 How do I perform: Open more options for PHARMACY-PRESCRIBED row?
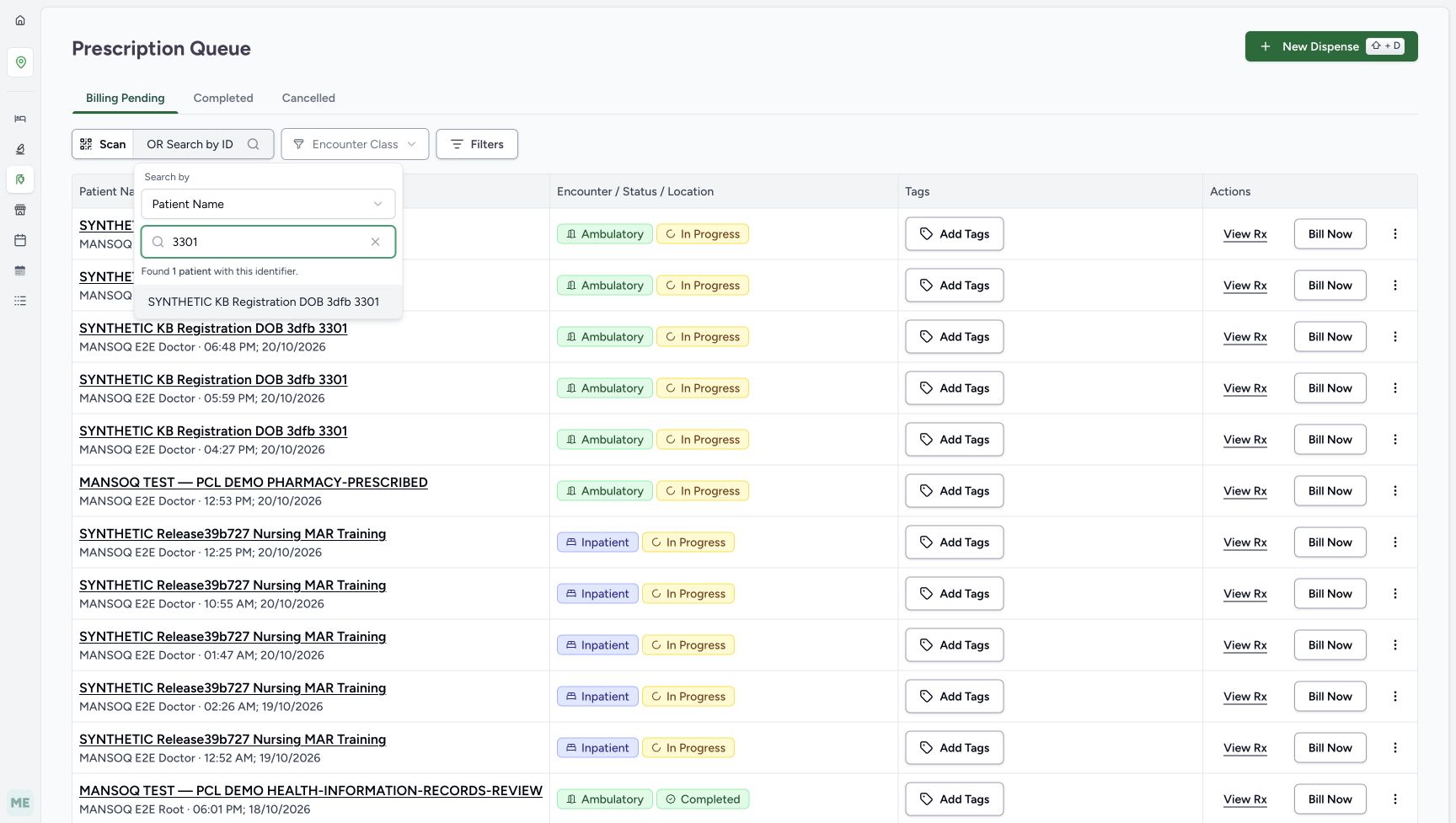[1395, 491]
